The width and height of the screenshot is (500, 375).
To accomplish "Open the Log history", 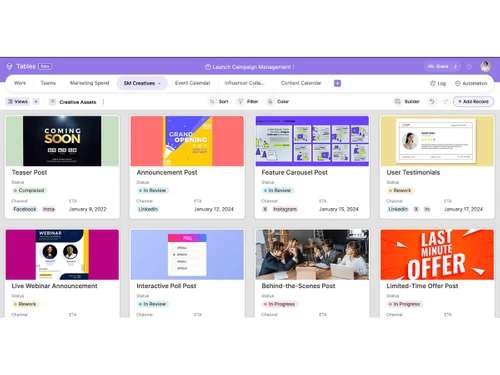I will tap(438, 83).
